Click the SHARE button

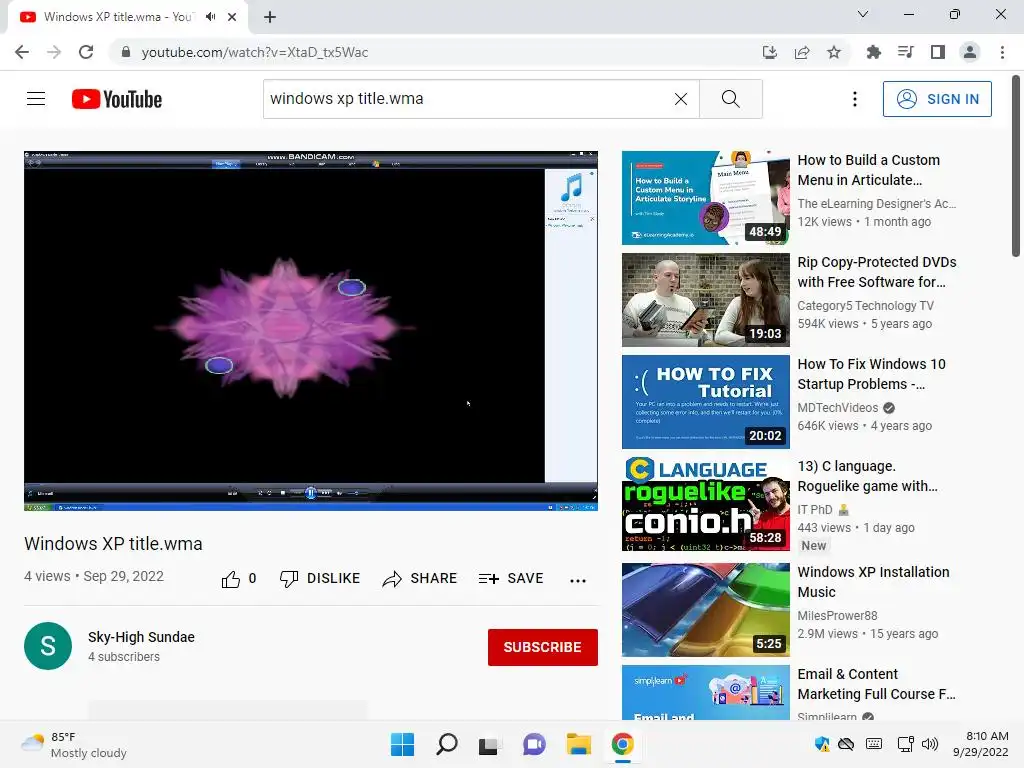[x=420, y=579]
